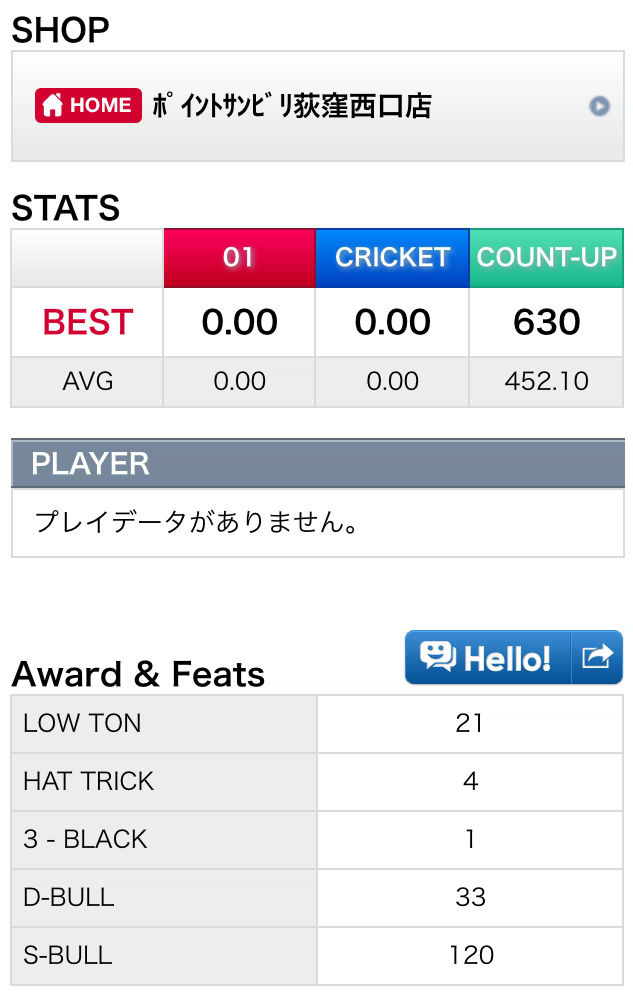Screen dimensions: 633x1001
Task: Click the red HOME badge icon
Action: pyautogui.click(x=88, y=105)
